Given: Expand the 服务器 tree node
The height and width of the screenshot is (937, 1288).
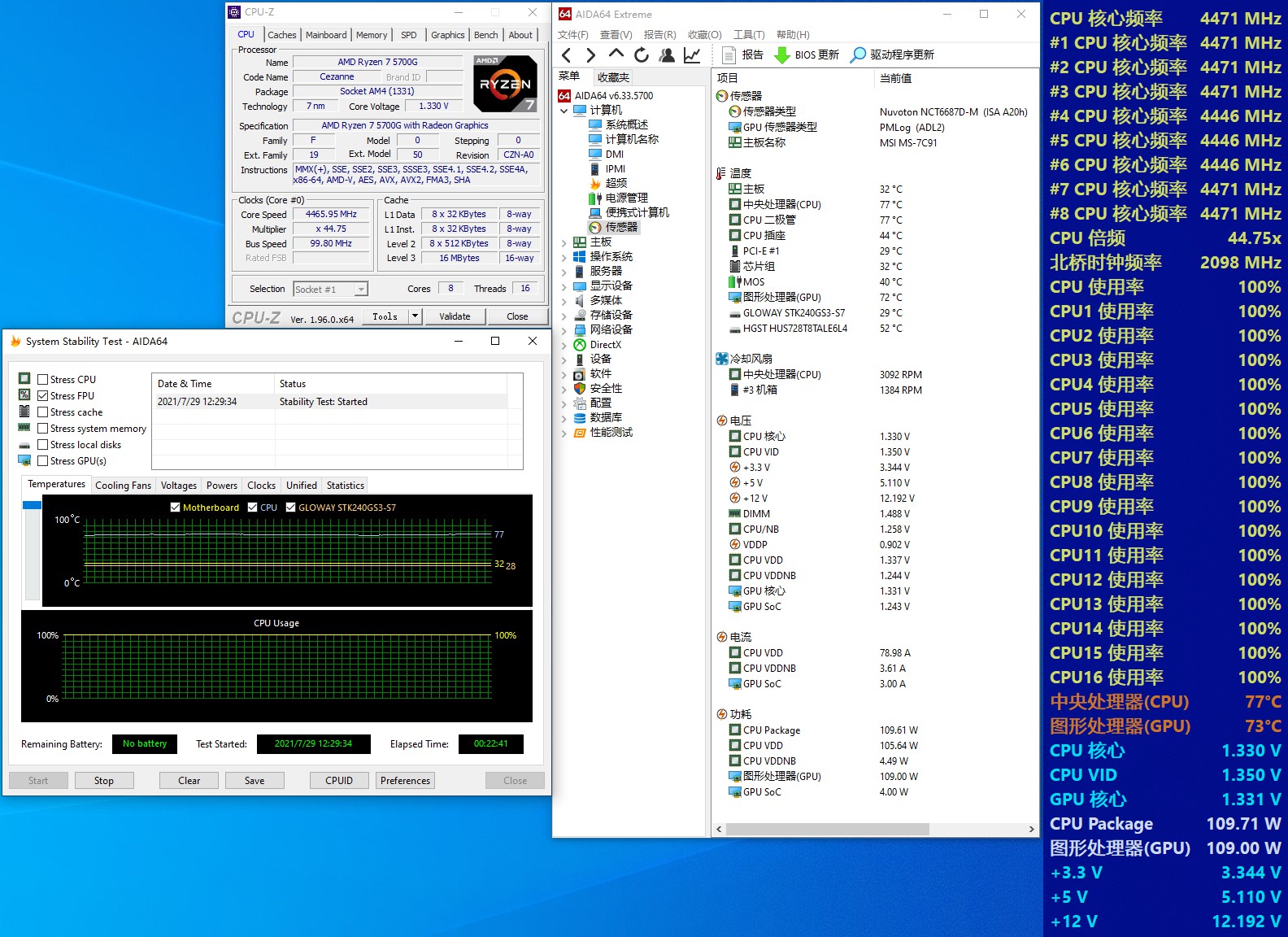Looking at the screenshot, I should pyautogui.click(x=564, y=272).
